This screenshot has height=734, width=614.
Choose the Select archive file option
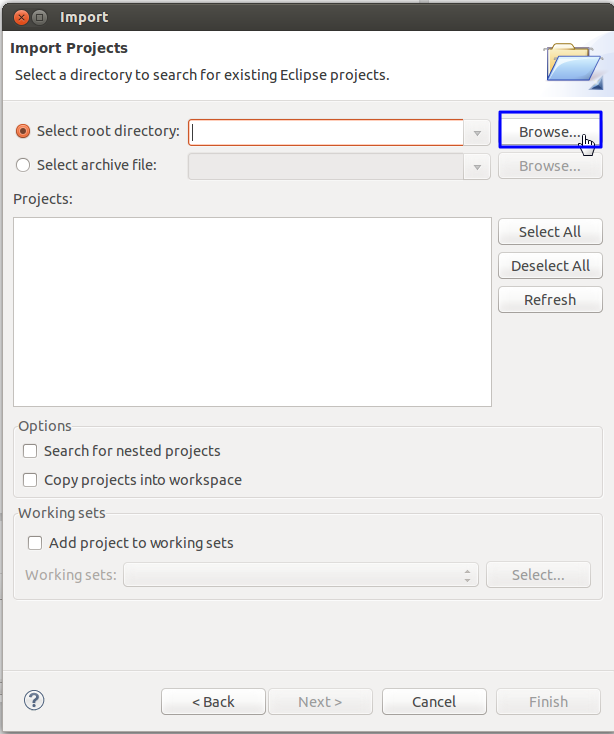pyautogui.click(x=24, y=165)
